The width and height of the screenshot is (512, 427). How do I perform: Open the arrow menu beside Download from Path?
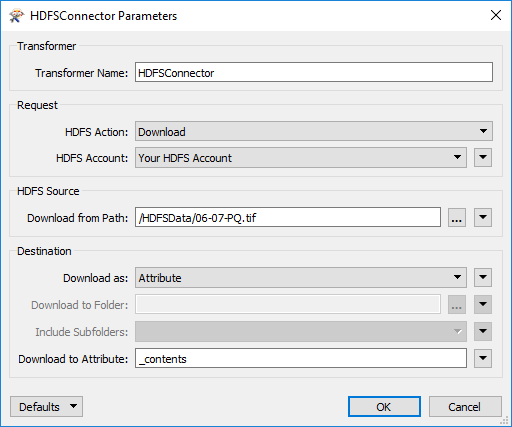pos(483,218)
